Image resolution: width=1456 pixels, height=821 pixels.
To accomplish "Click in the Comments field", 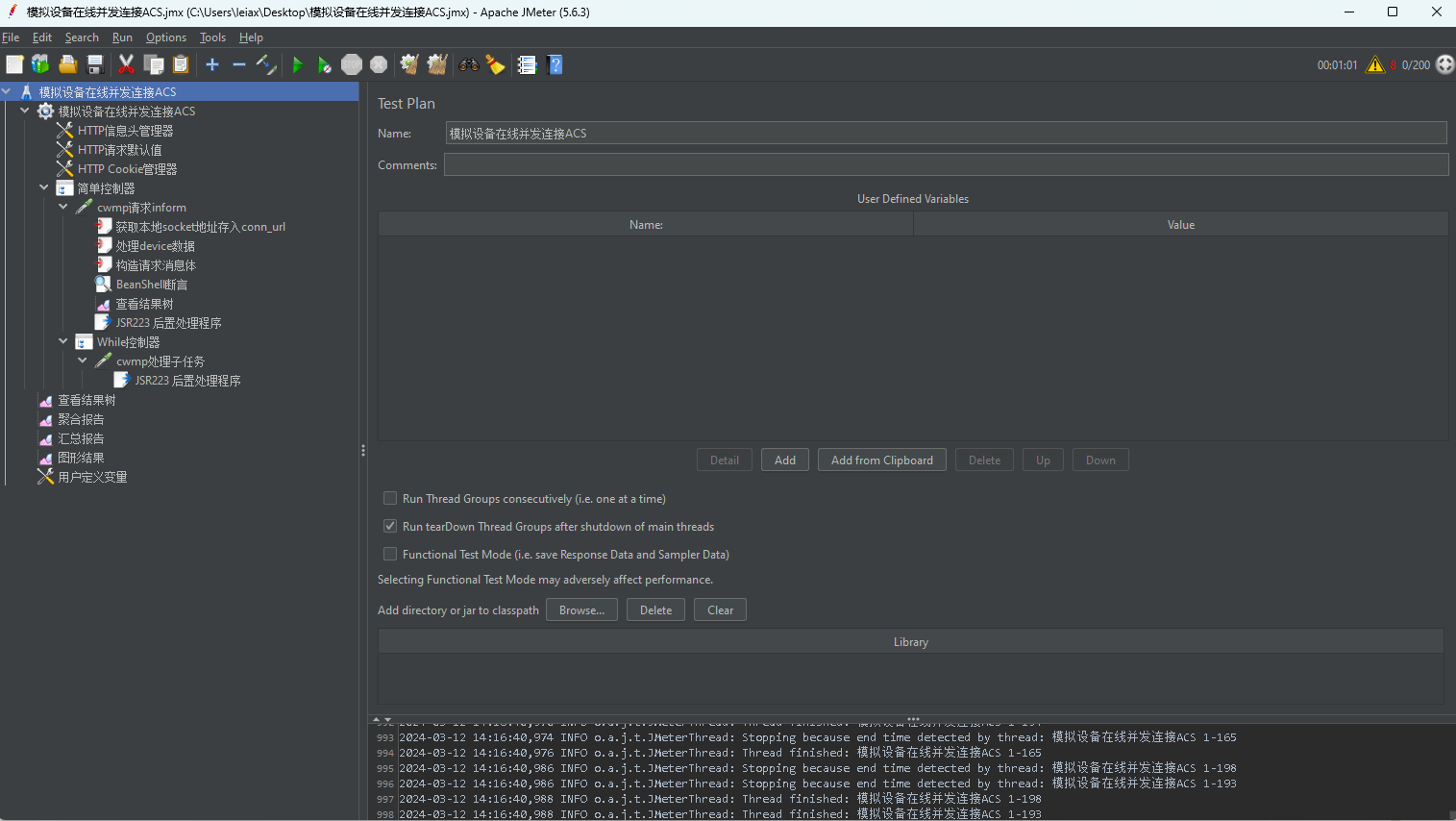I will [x=946, y=164].
